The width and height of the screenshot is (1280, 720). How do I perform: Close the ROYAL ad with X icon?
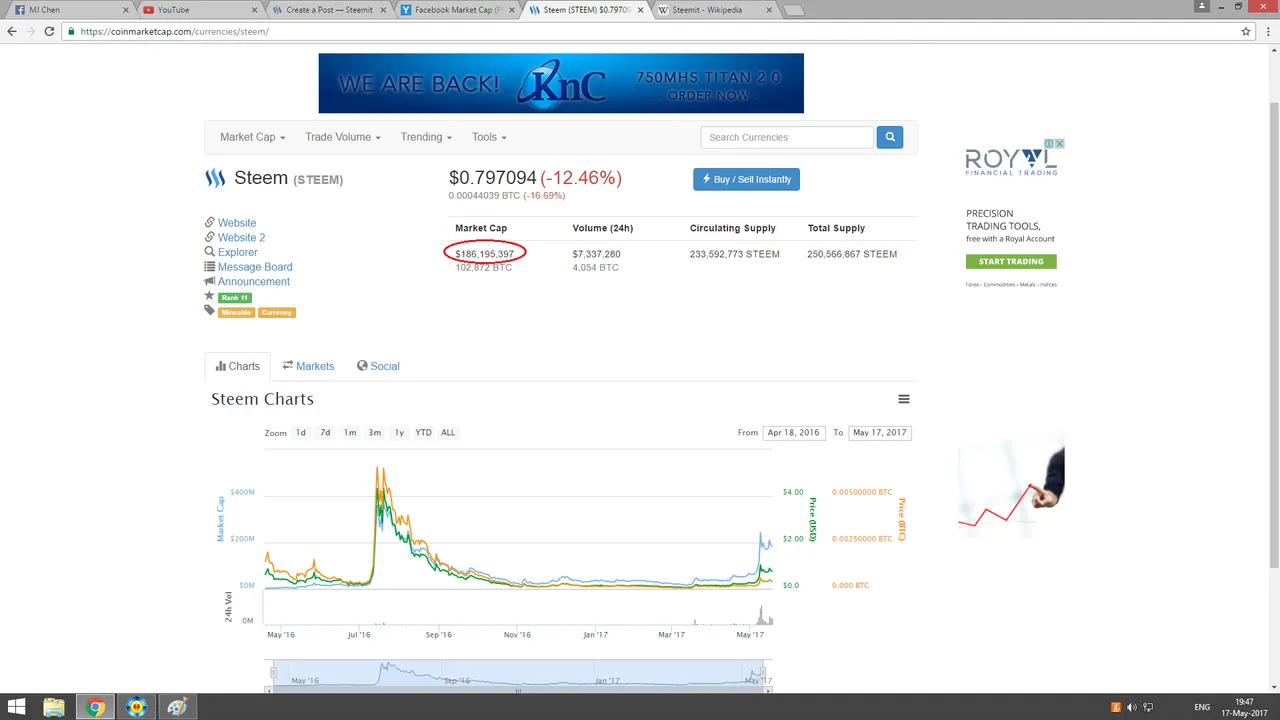click(1060, 144)
